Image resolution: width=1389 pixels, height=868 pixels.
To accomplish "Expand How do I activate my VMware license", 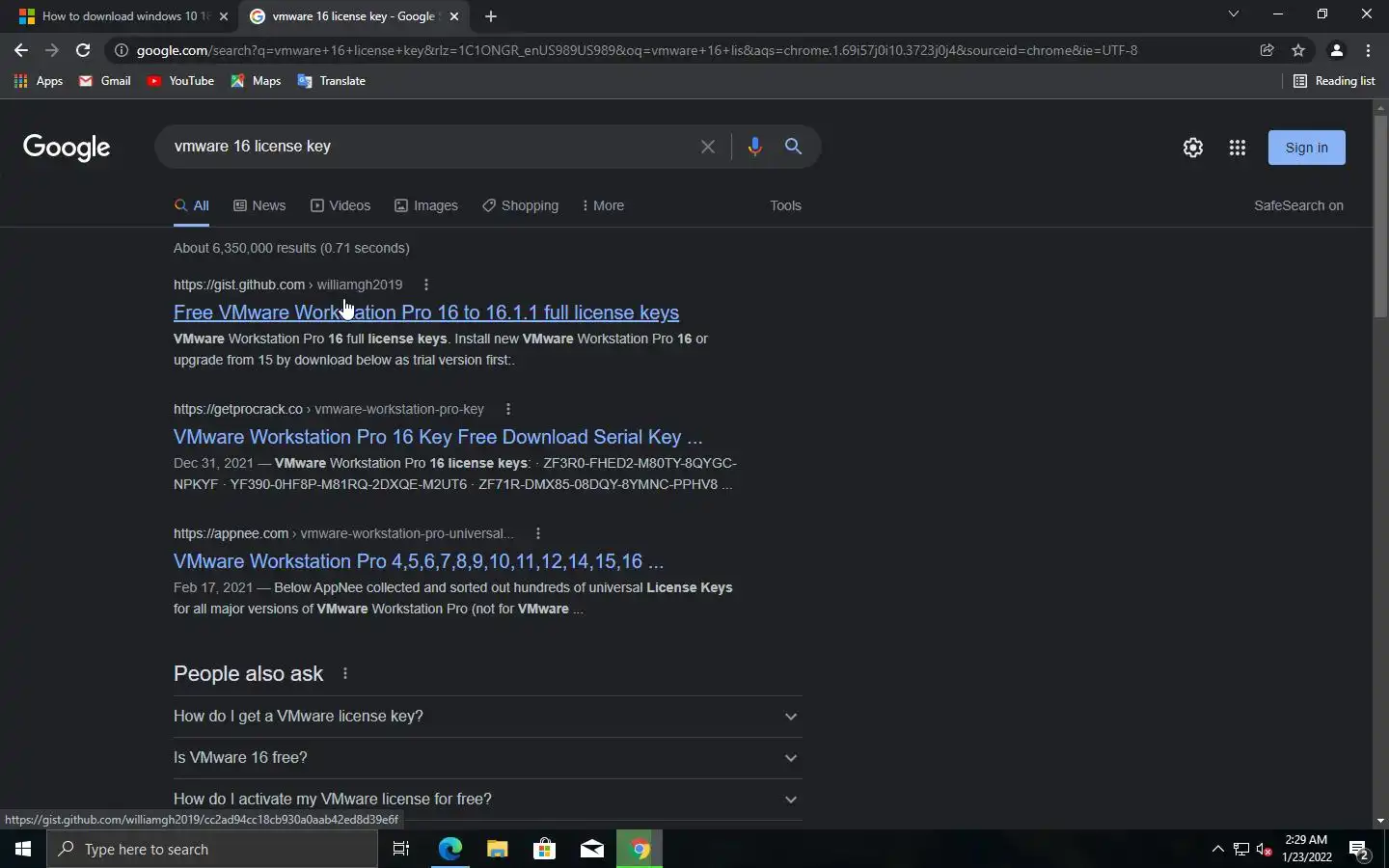I will tap(487, 800).
